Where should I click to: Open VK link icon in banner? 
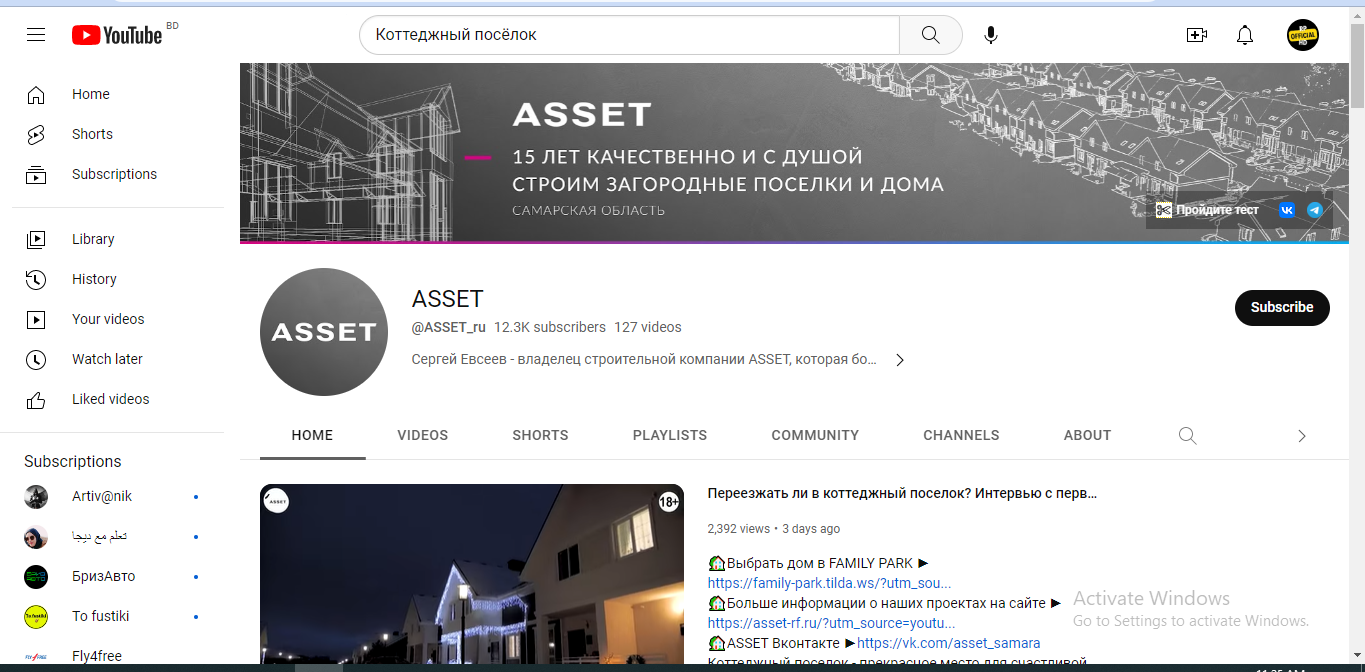click(1286, 210)
